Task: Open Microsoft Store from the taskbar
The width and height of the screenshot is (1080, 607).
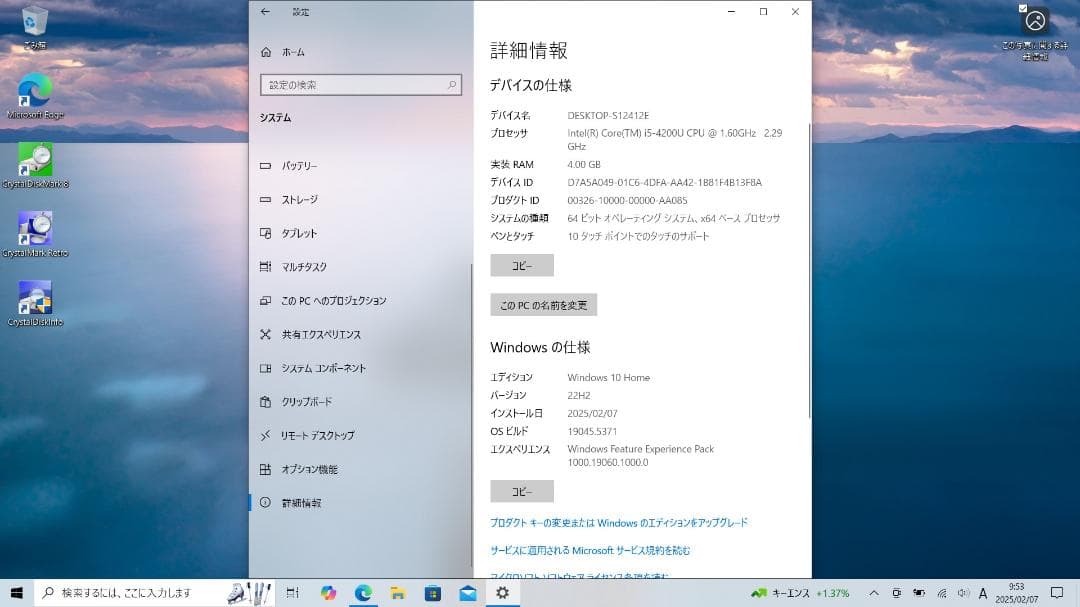Action: [433, 592]
